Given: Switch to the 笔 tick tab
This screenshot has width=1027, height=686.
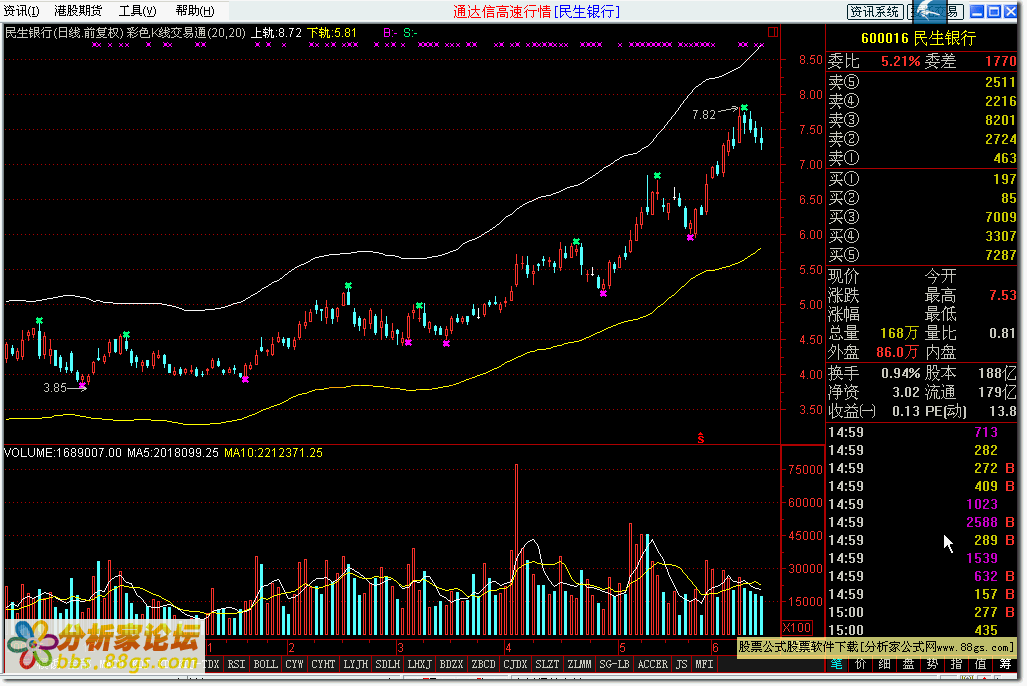Looking at the screenshot, I should [x=836, y=664].
